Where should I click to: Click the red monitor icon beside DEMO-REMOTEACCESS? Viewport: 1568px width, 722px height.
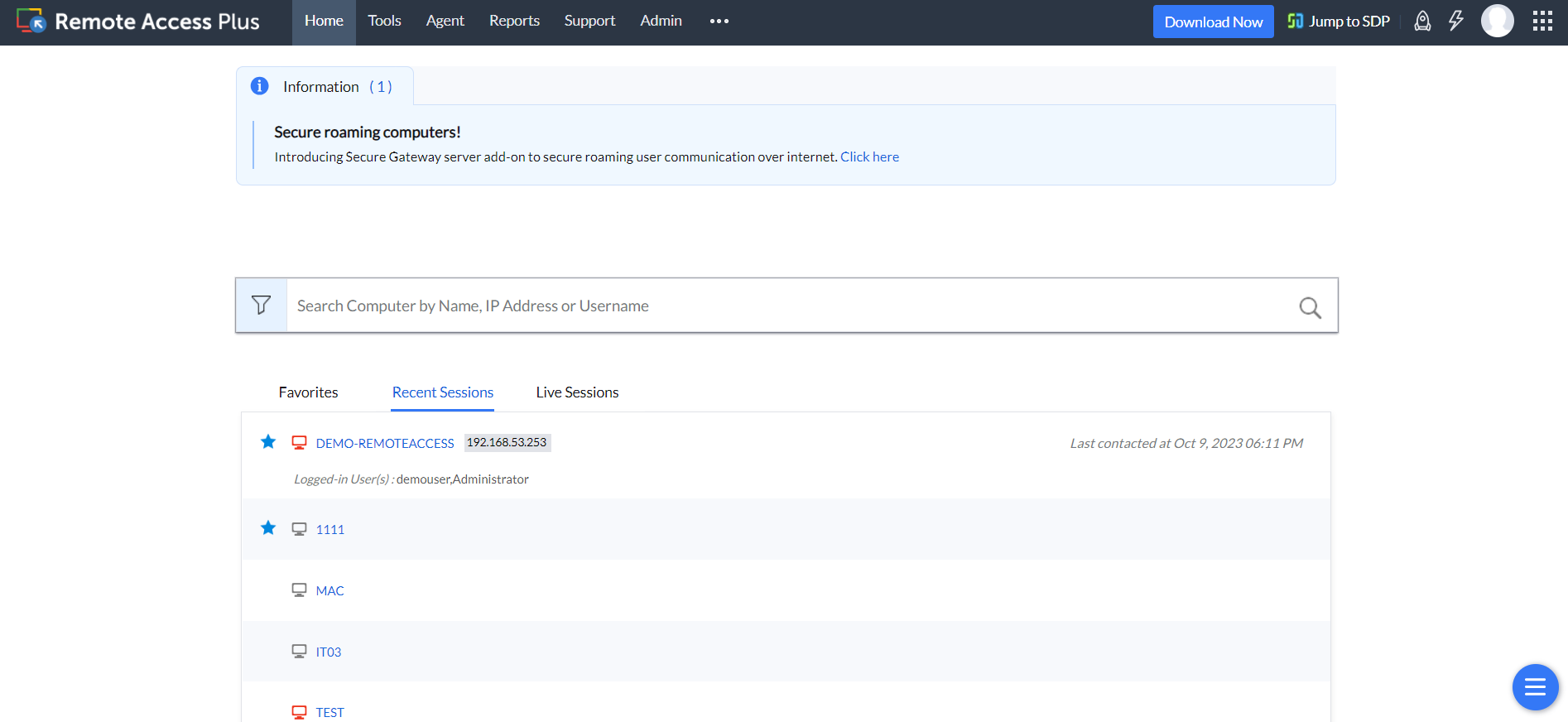point(299,443)
